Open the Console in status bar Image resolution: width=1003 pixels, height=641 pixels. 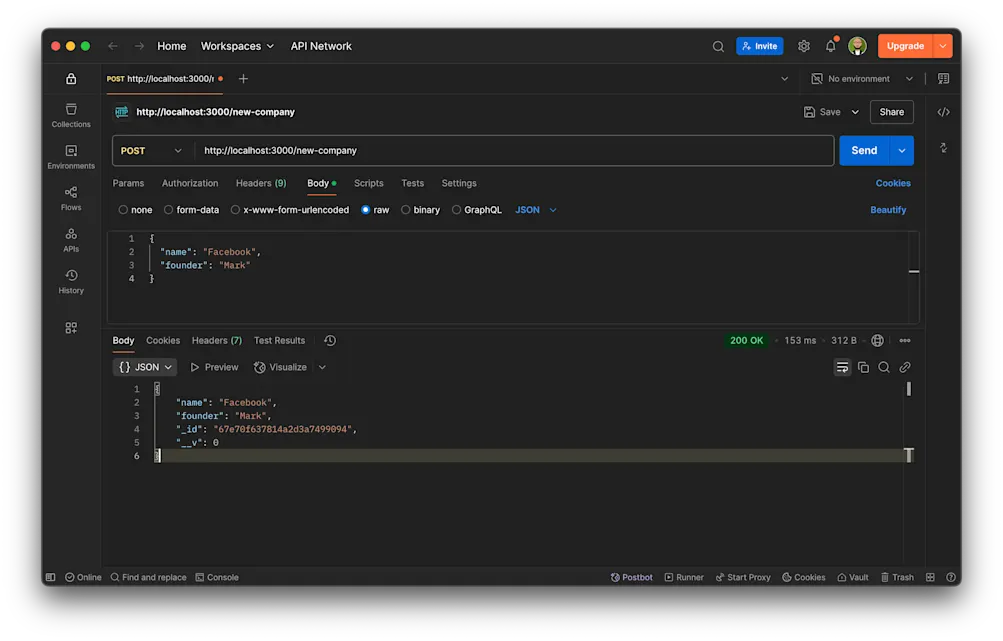pyautogui.click(x=217, y=577)
